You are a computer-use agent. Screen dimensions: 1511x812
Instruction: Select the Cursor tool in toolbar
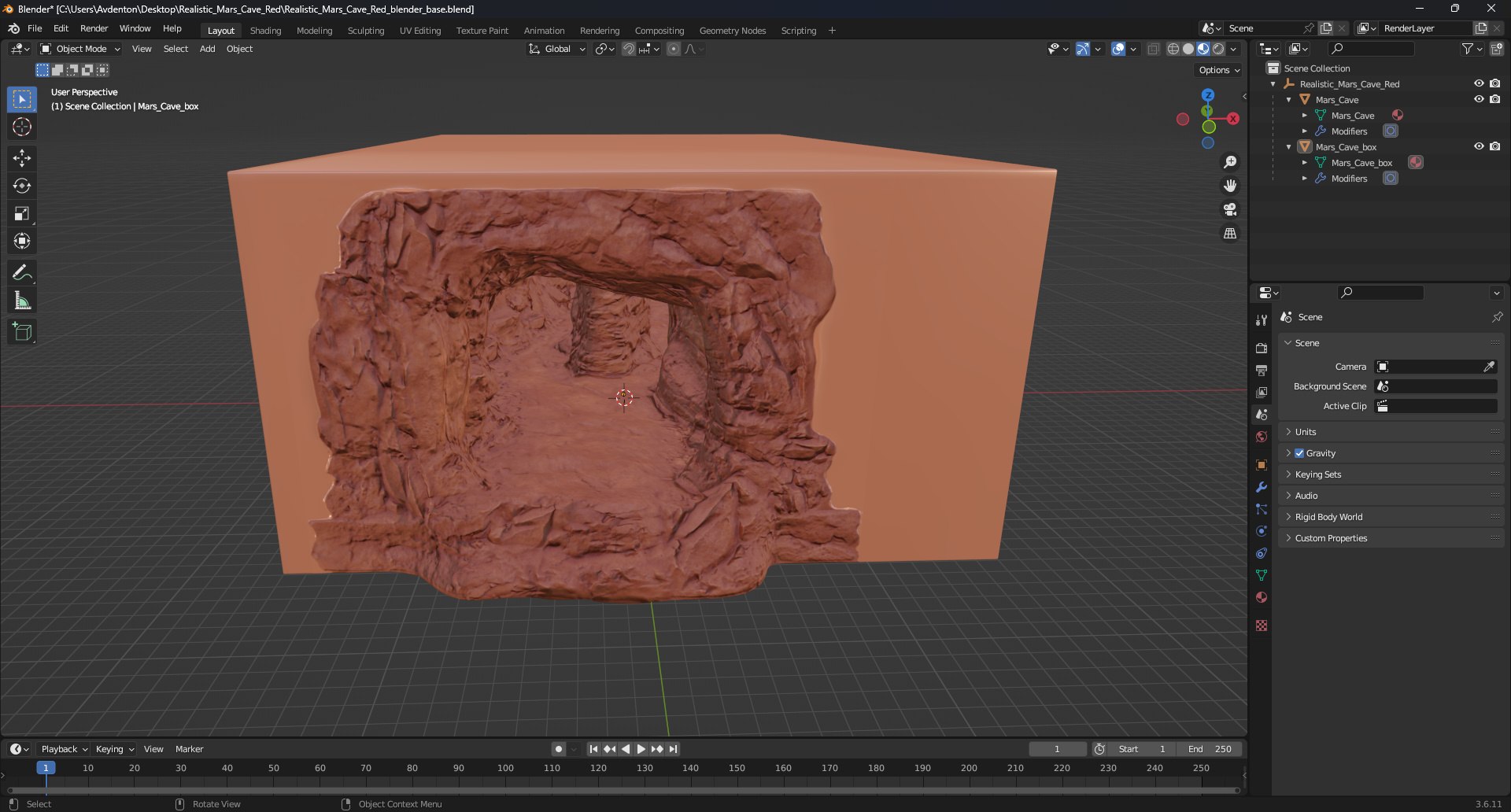pyautogui.click(x=22, y=127)
